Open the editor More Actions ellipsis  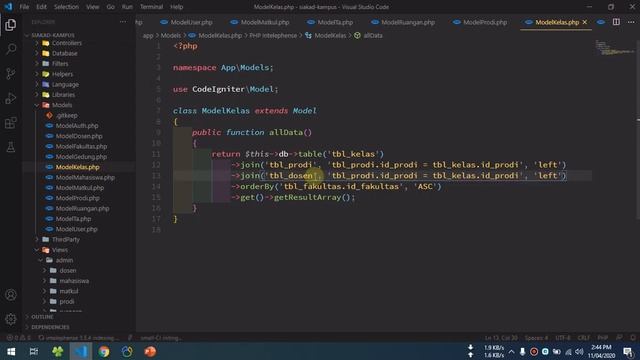(631, 22)
